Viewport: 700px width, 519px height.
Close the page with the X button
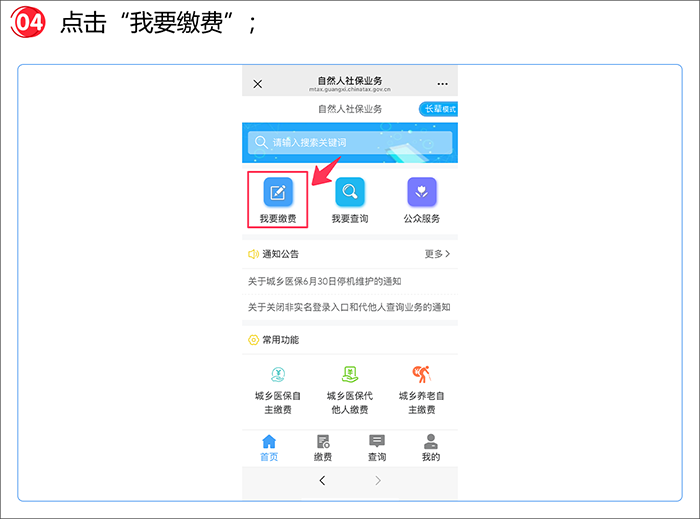(x=258, y=84)
